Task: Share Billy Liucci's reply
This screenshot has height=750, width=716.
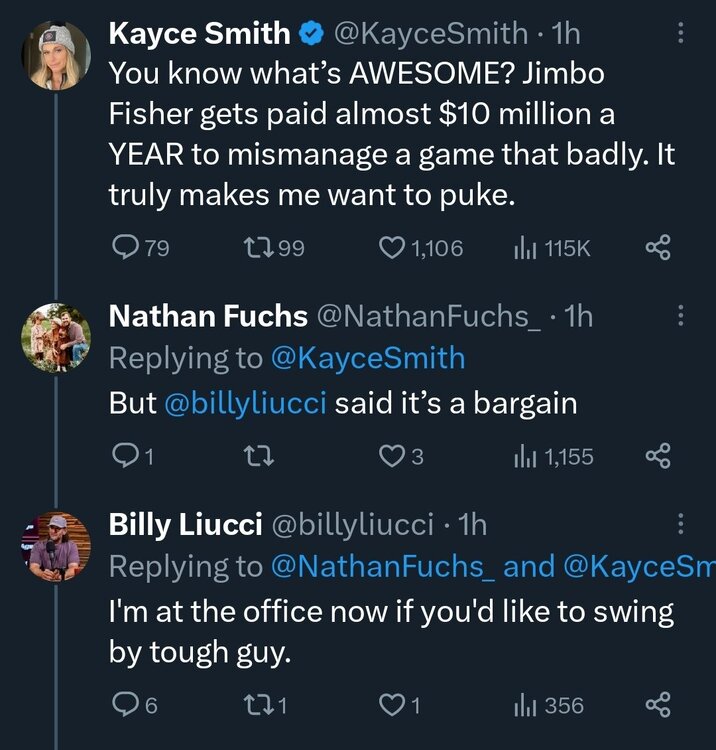Action: click(x=657, y=706)
